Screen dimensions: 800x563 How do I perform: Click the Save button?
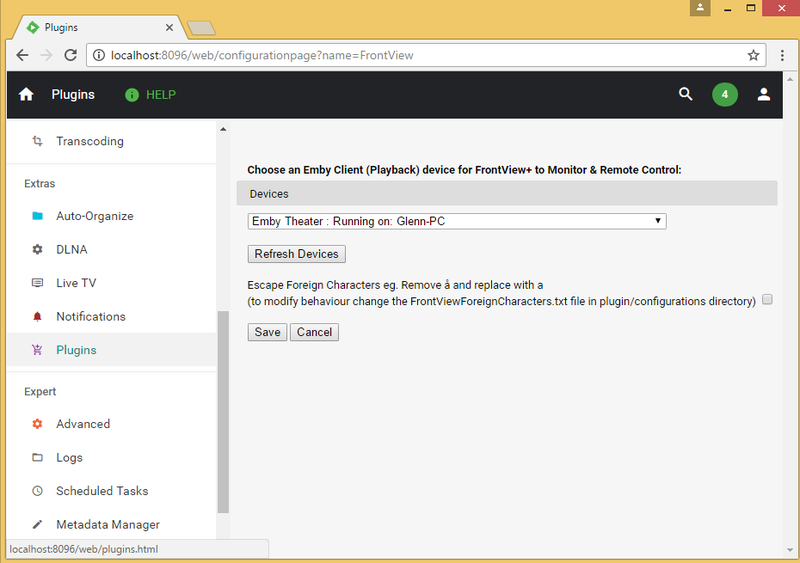tap(267, 332)
